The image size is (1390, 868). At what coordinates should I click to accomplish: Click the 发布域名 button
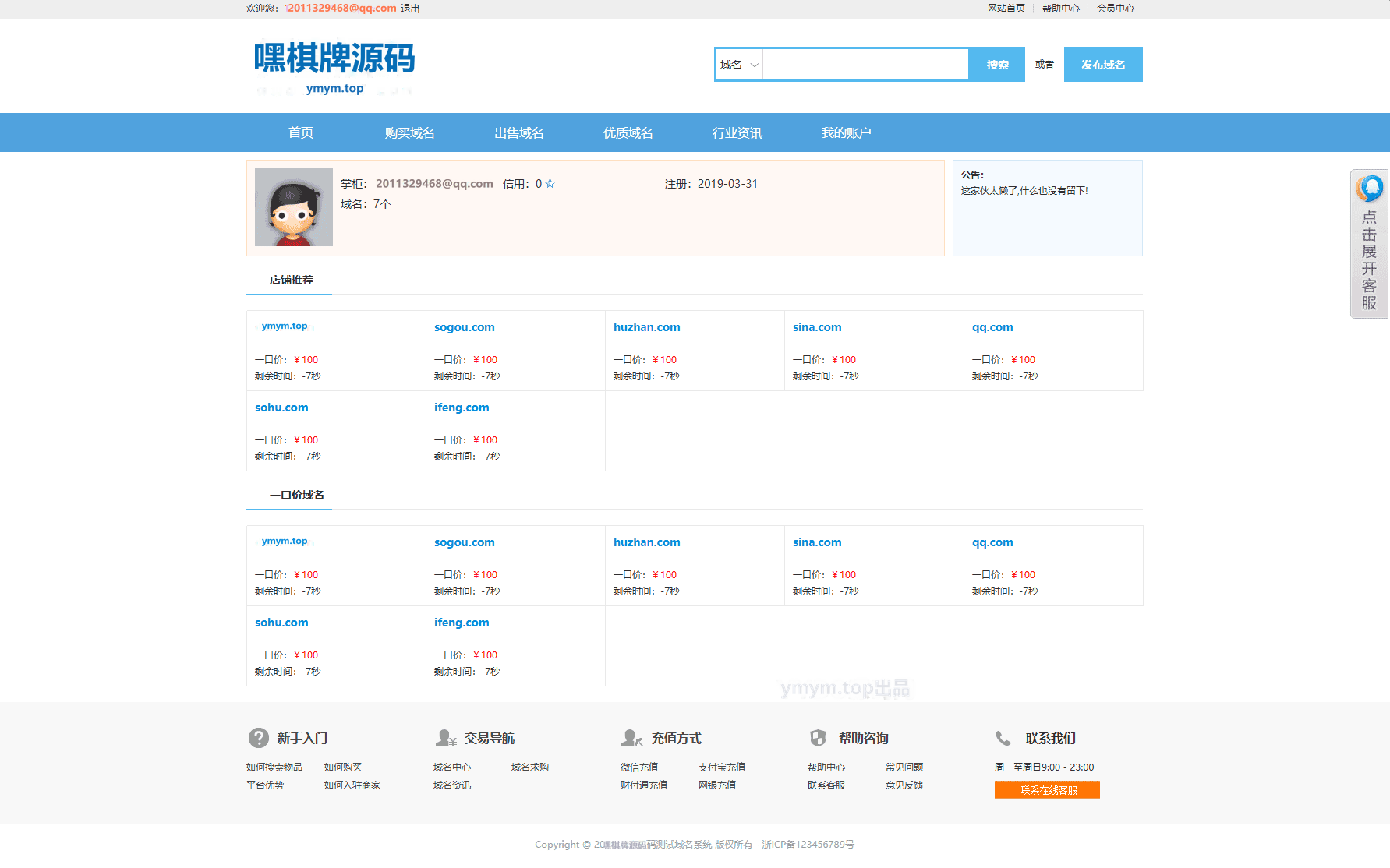pos(1103,65)
